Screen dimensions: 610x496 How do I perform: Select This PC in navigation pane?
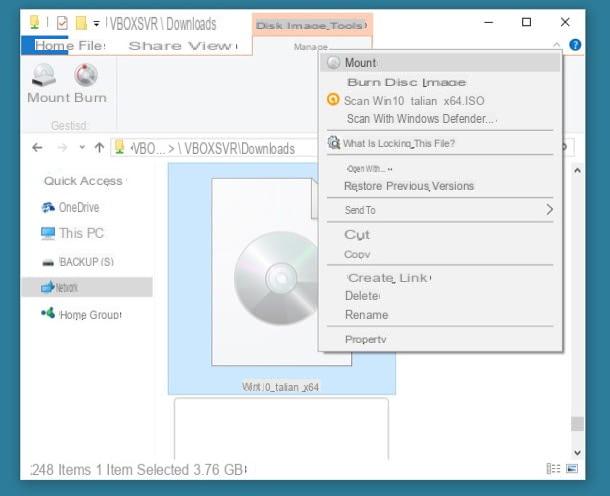pos(72,233)
